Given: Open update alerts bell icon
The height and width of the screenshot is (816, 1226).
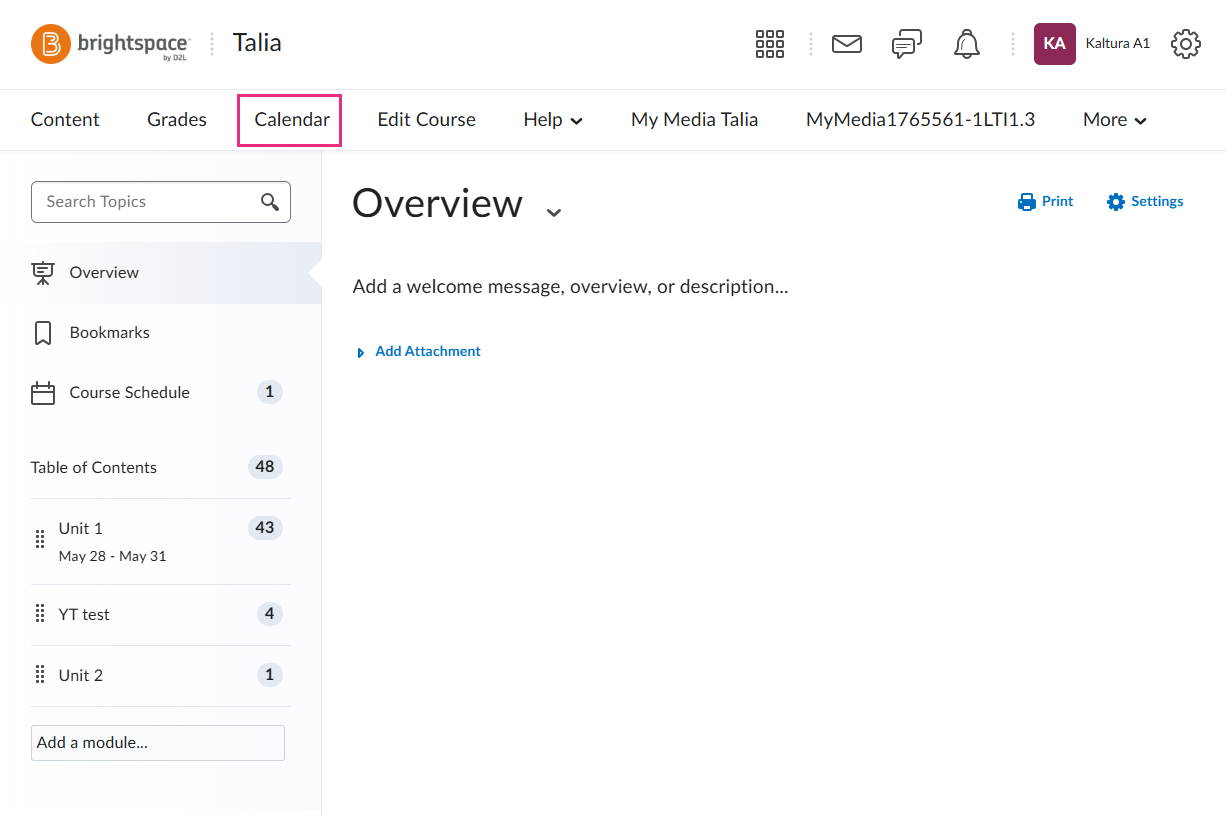Looking at the screenshot, I should (x=966, y=44).
